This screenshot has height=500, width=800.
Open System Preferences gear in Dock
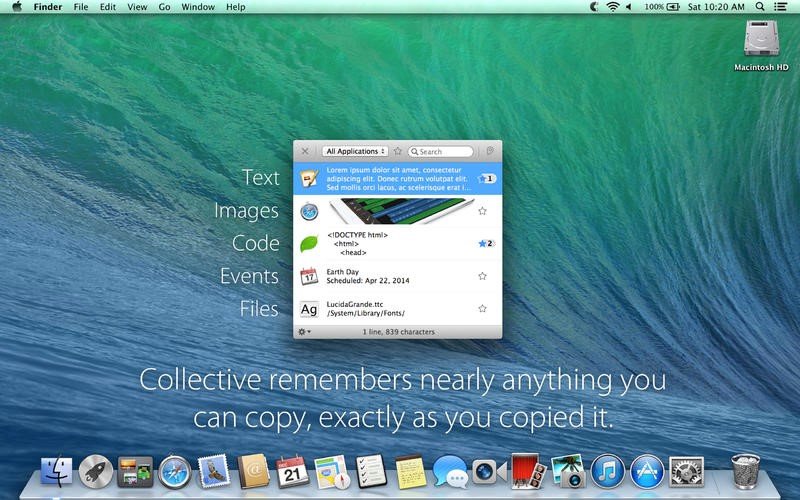tap(687, 472)
